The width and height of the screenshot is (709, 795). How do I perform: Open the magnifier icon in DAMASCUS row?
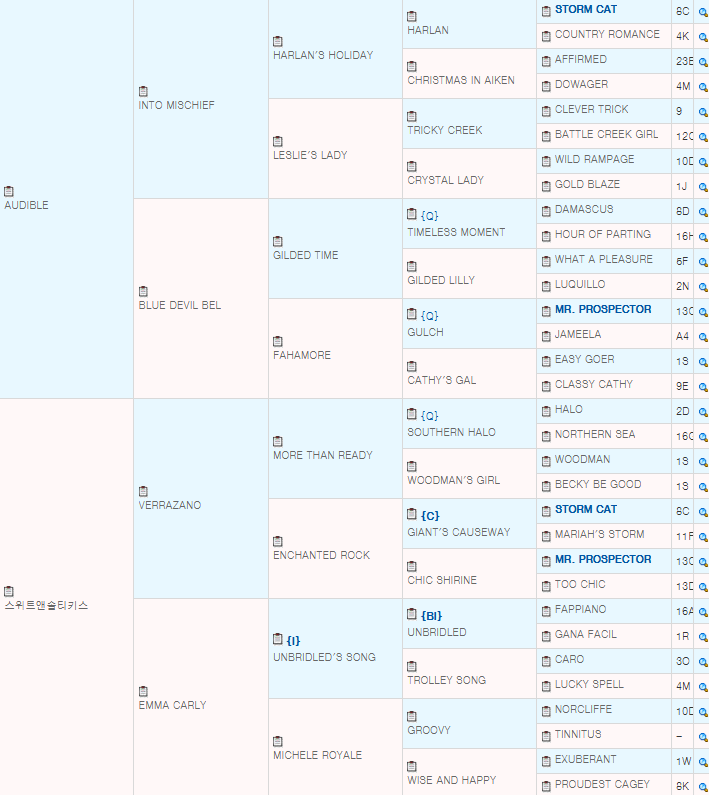(703, 212)
